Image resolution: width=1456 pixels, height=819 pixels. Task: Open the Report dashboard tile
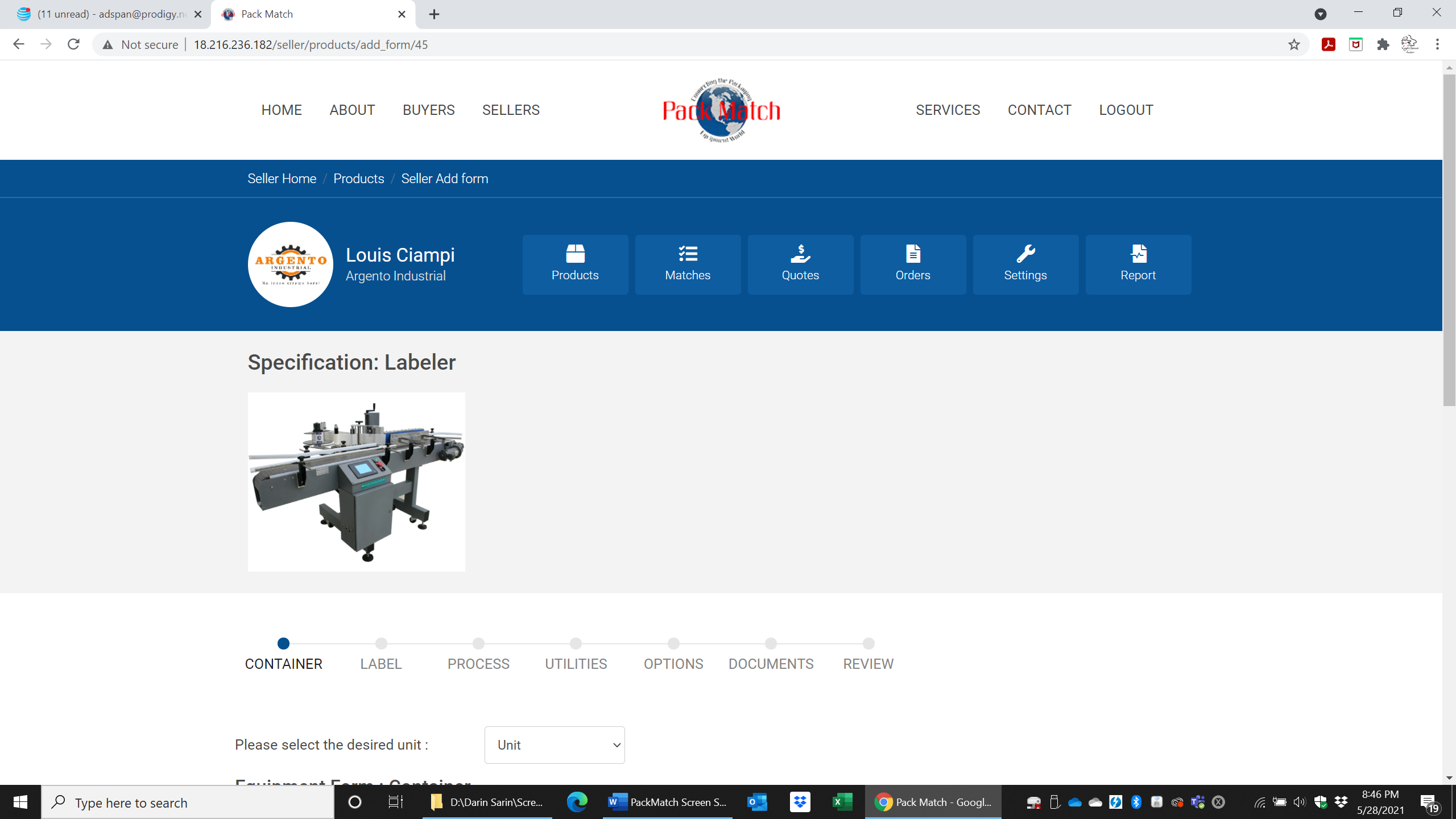point(1138,264)
